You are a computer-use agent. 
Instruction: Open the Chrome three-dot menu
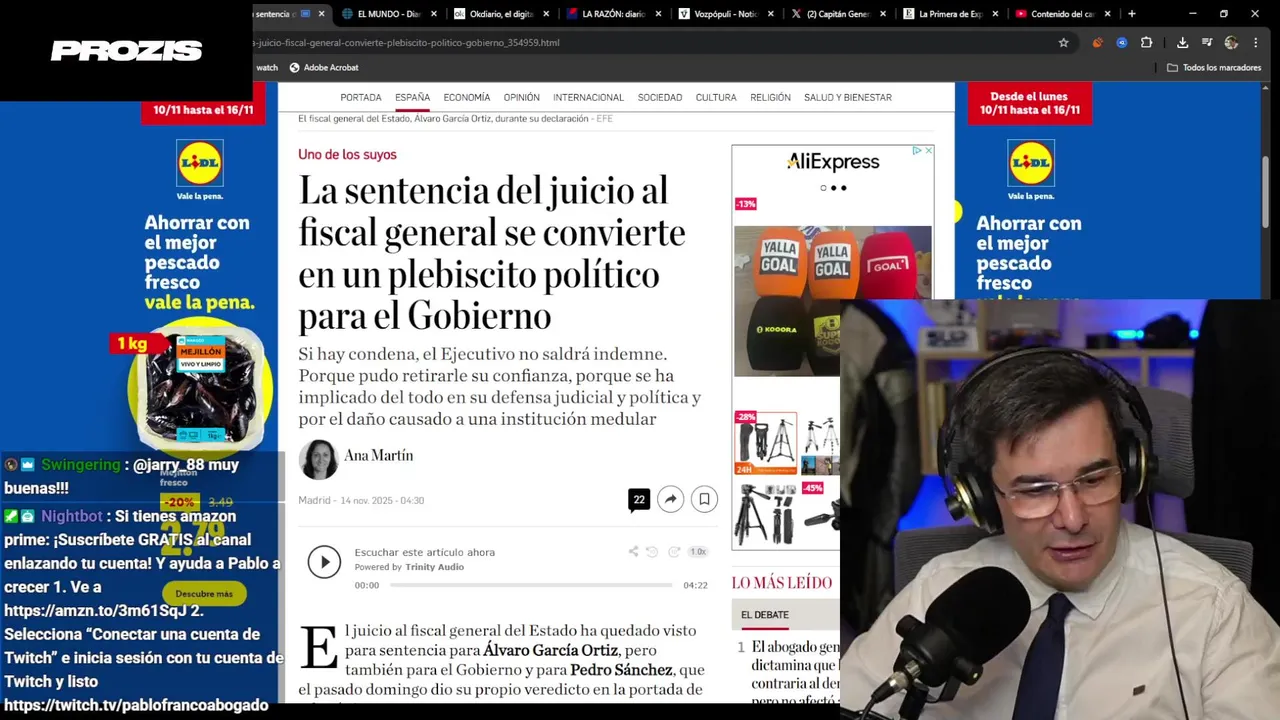click(x=1255, y=43)
